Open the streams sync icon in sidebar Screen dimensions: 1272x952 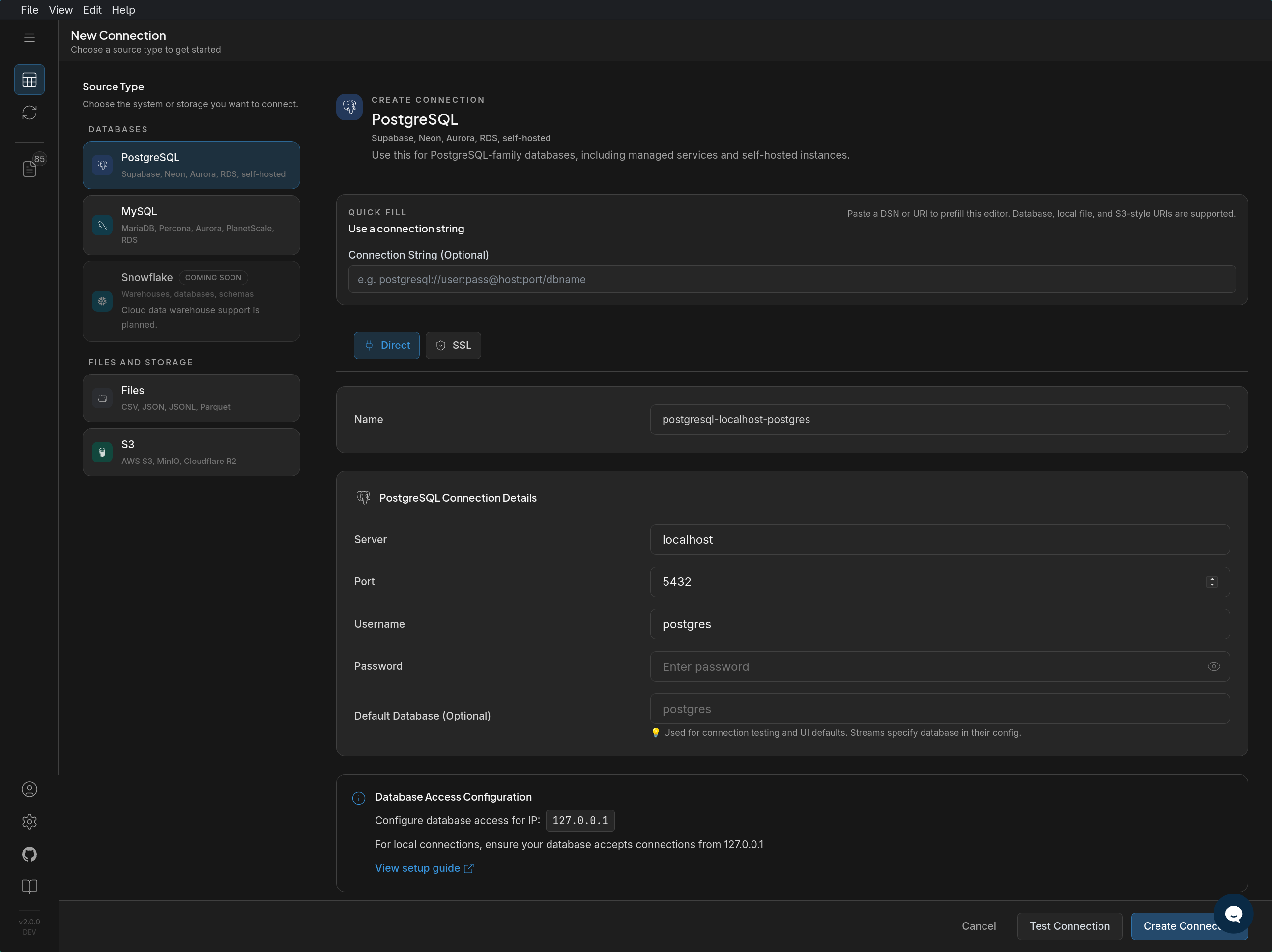click(x=29, y=113)
